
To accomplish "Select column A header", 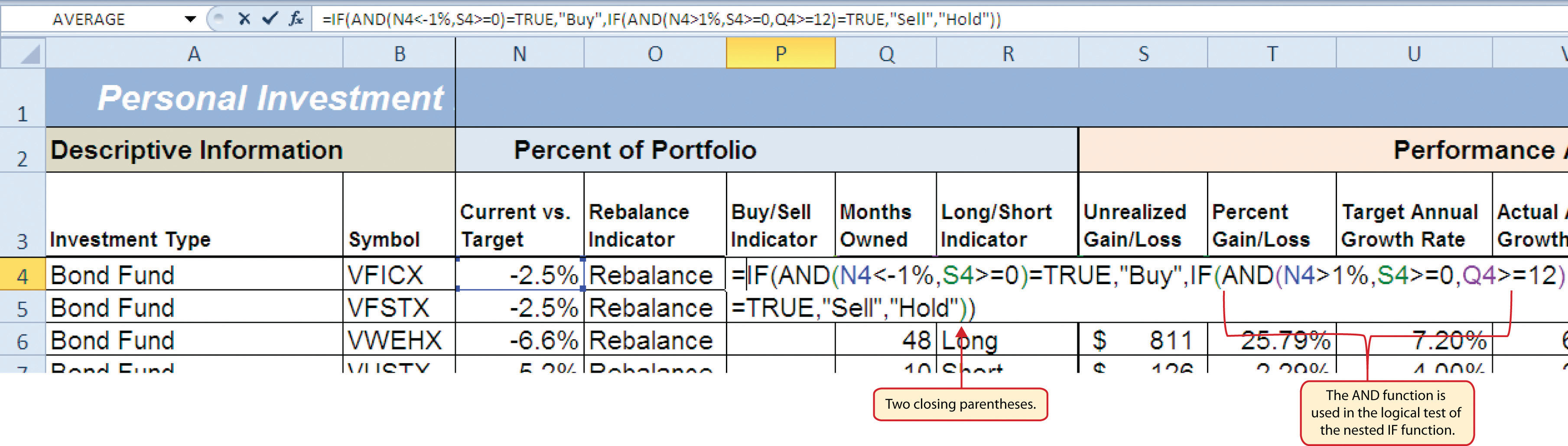I will click(x=194, y=54).
